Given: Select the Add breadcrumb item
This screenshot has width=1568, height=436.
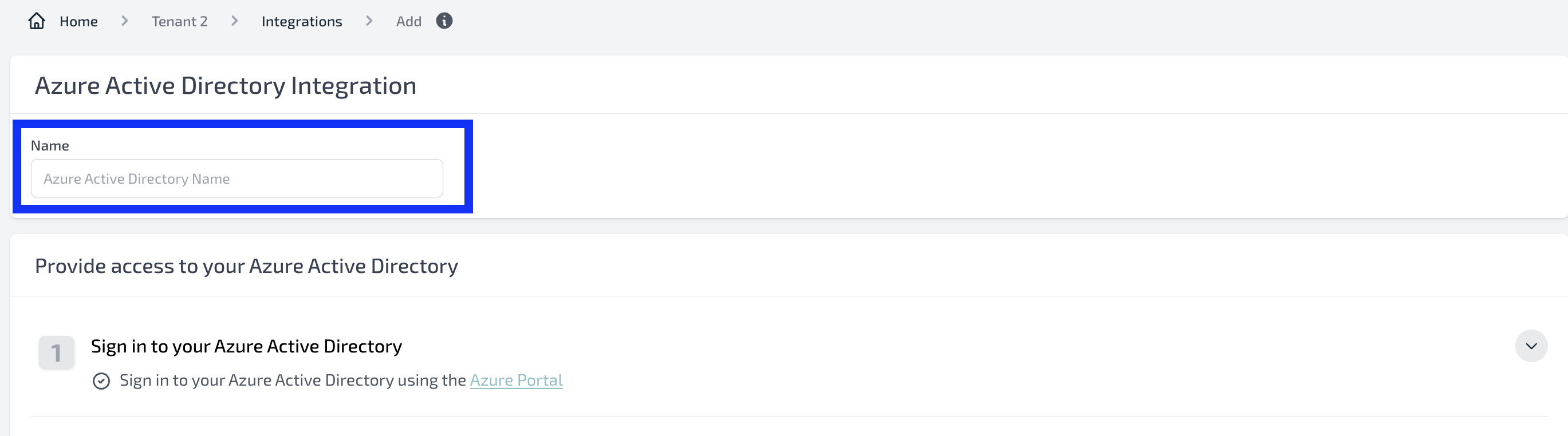Looking at the screenshot, I should [x=409, y=21].
